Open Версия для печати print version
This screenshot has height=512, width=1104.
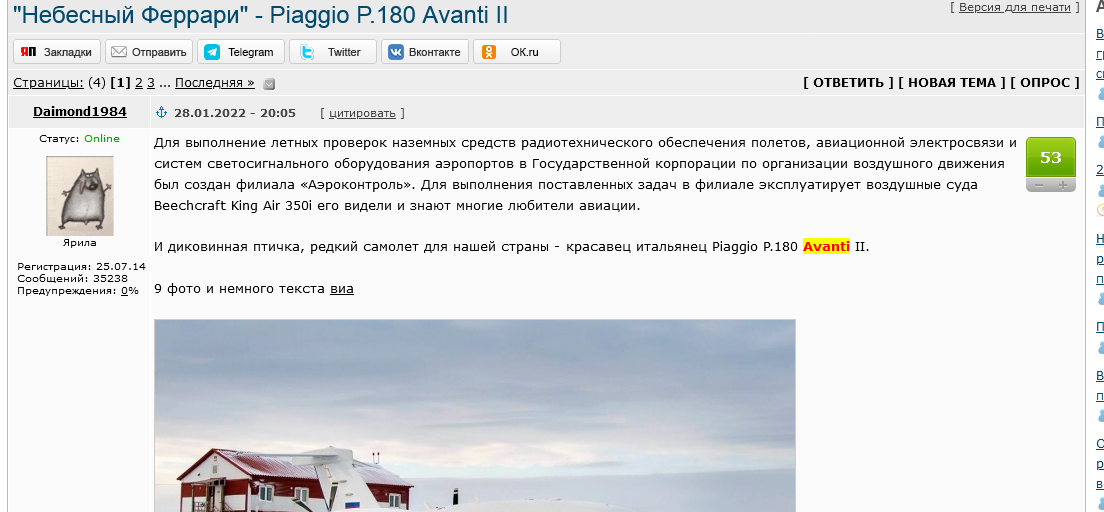(x=1015, y=7)
